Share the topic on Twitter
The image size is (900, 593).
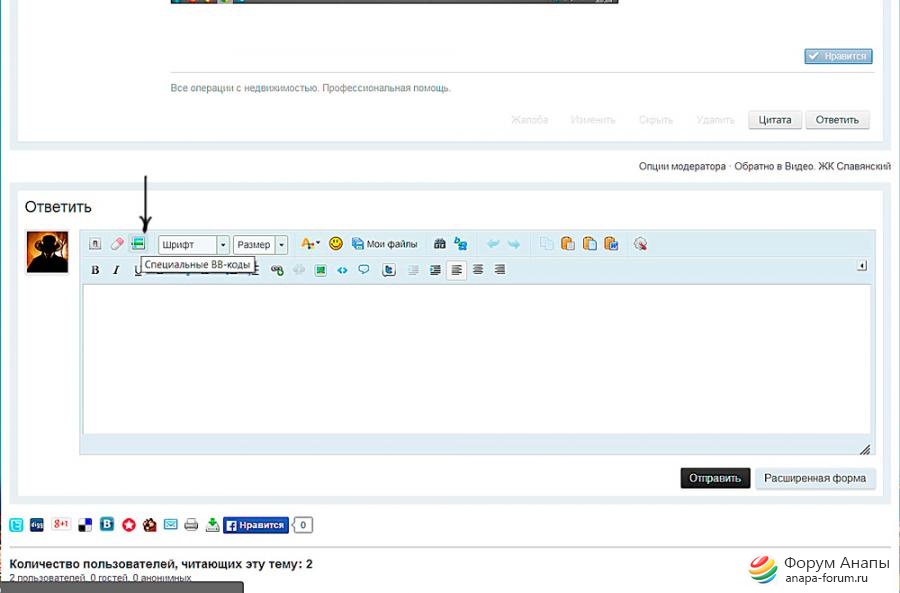click(17, 525)
